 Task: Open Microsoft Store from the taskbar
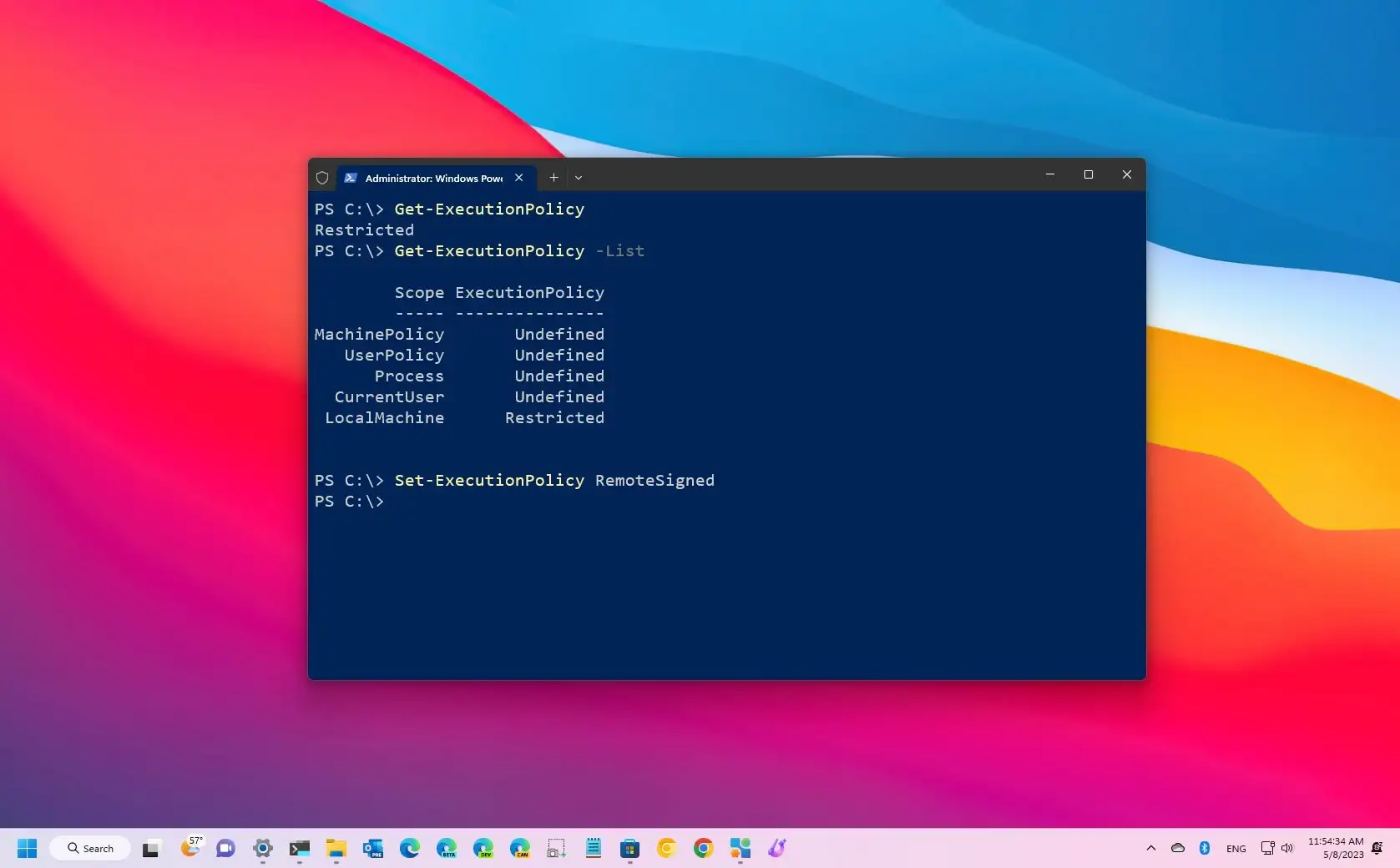point(629,848)
